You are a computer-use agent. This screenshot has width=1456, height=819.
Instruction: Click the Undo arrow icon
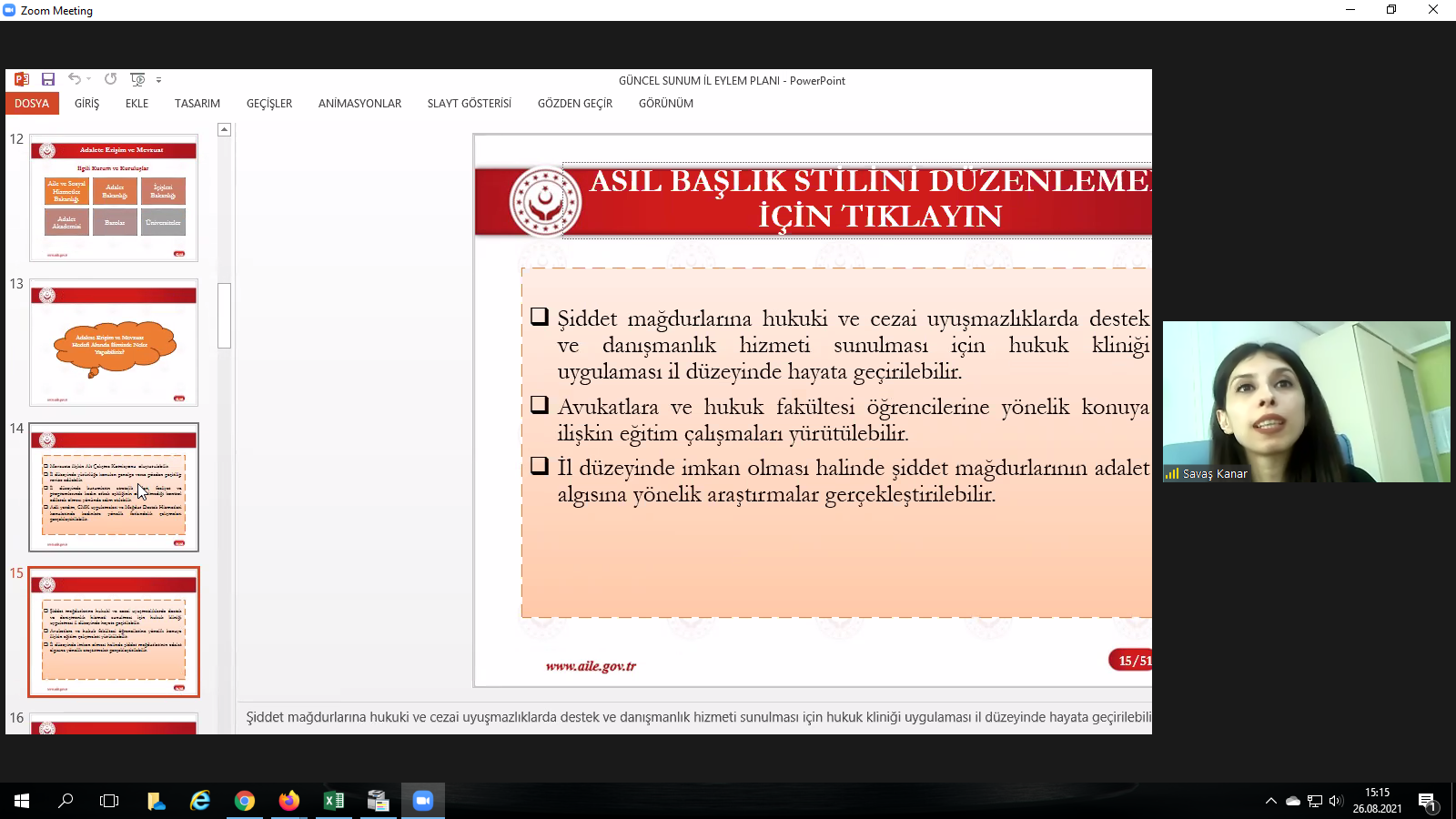[75, 79]
